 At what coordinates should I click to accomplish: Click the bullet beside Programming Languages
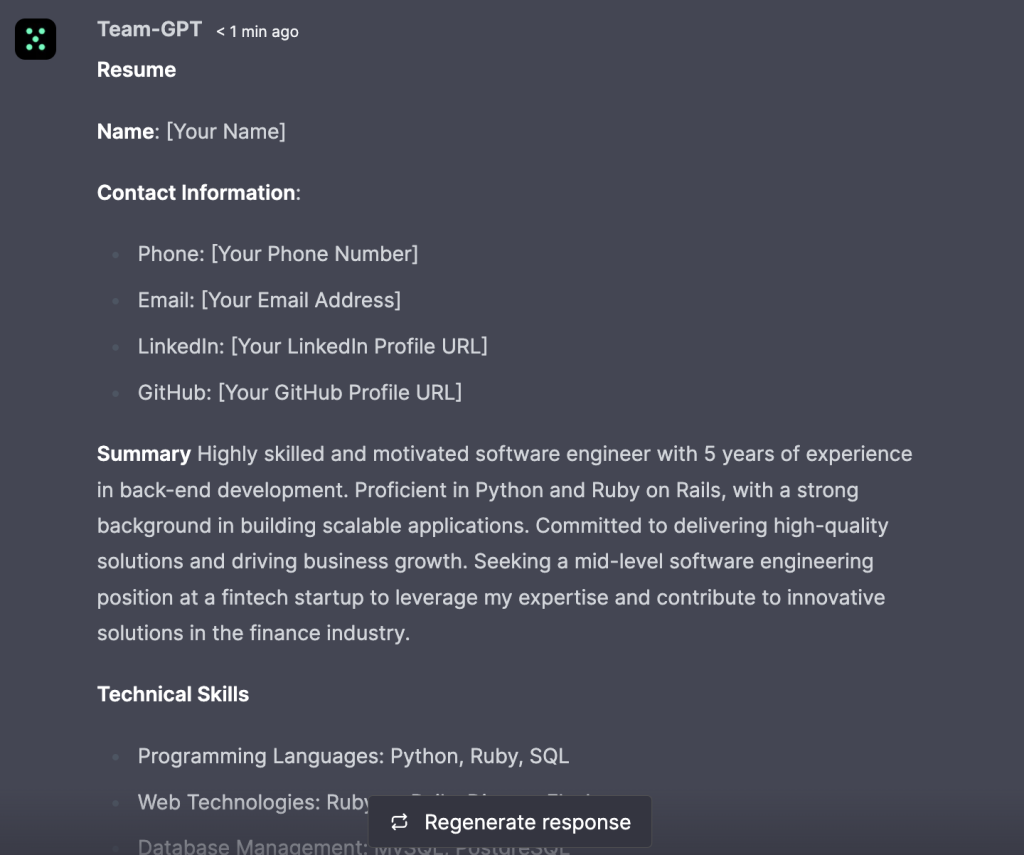pos(115,756)
